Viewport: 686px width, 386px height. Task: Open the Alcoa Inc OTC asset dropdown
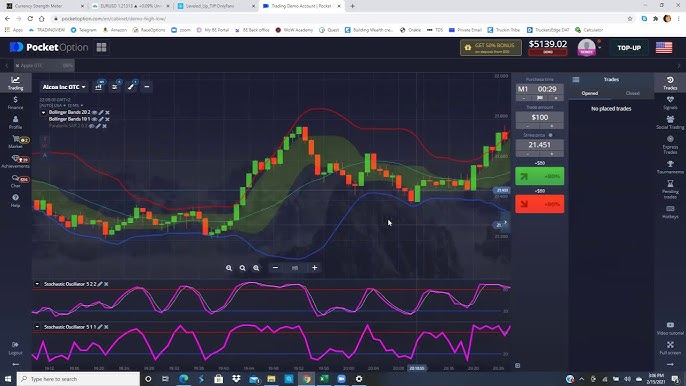64,87
